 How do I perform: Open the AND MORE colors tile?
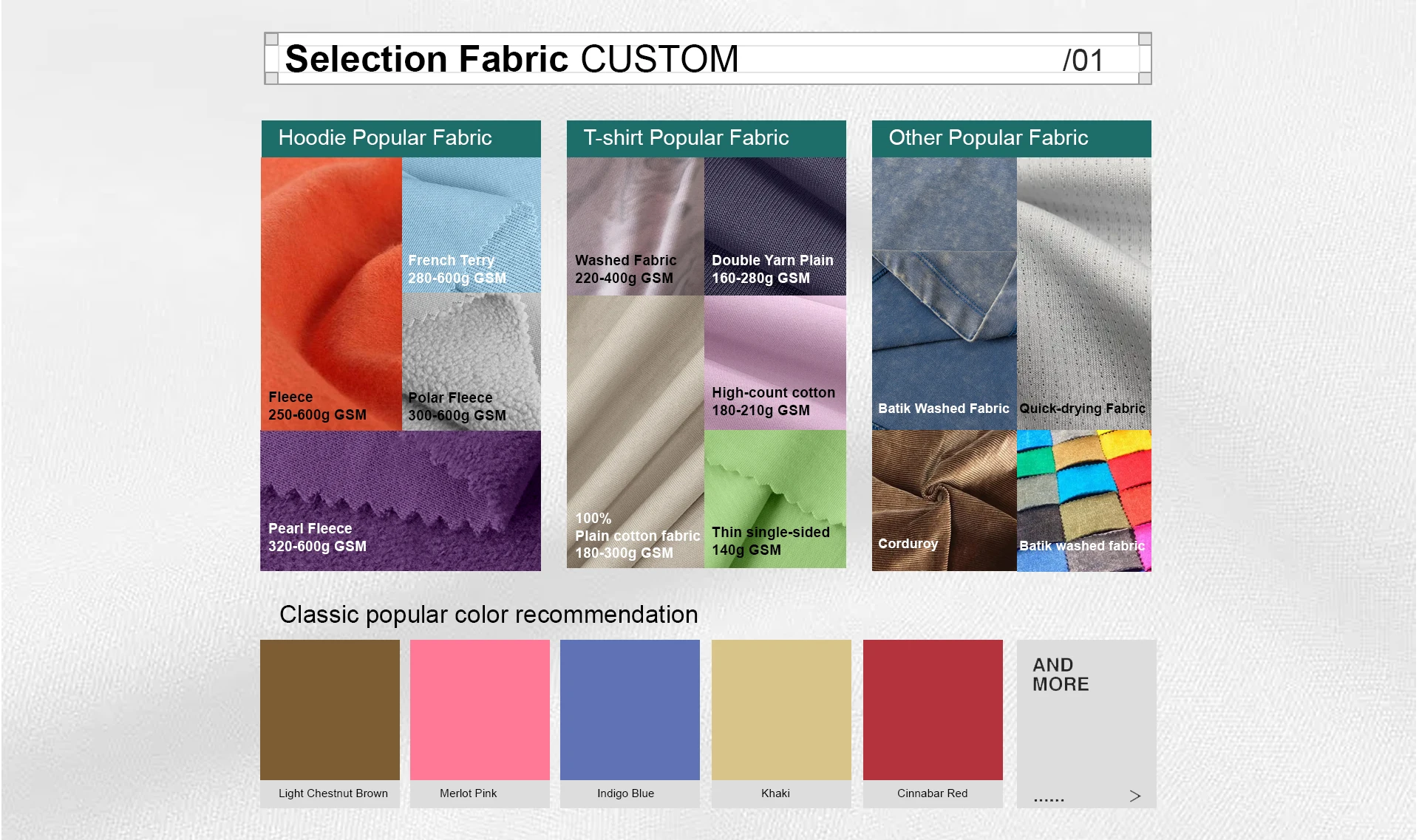(1086, 723)
